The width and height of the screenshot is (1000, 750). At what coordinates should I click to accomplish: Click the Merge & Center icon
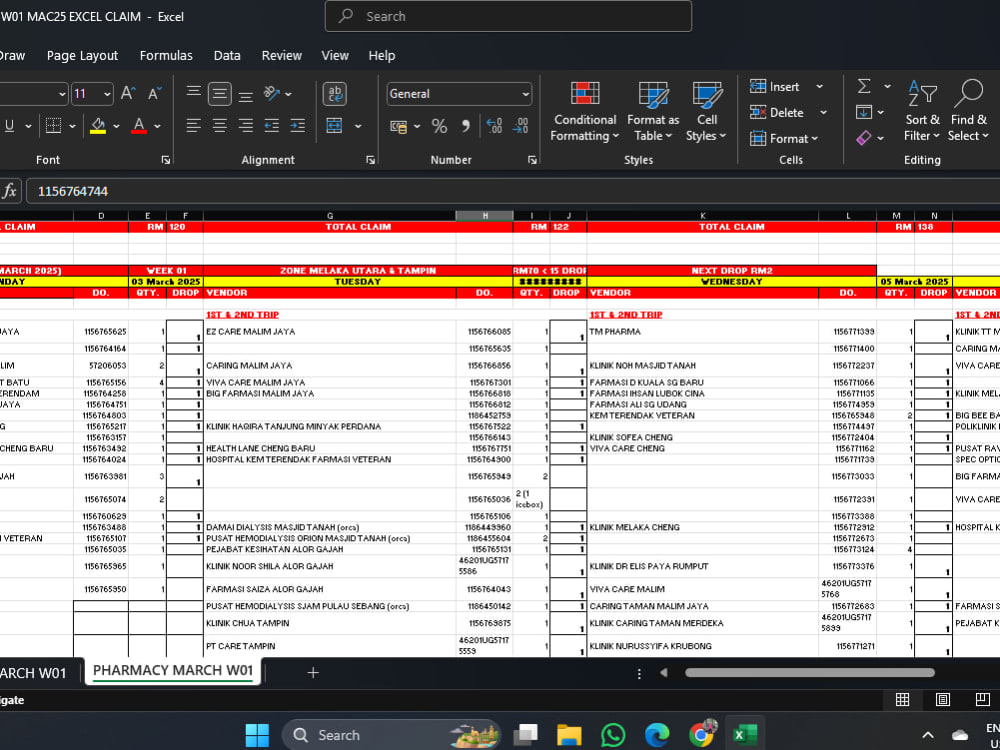tap(334, 126)
